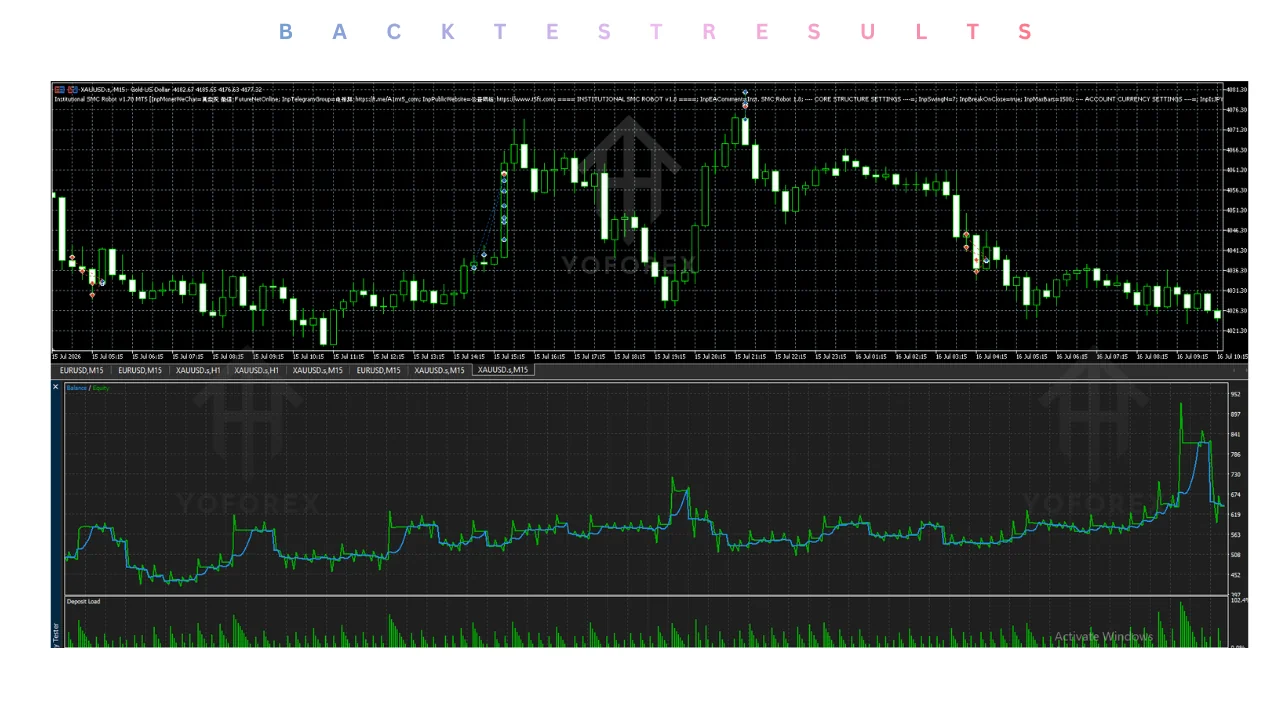The width and height of the screenshot is (1280, 720).
Task: Click the 4071.30 price scale label
Action: point(1236,130)
